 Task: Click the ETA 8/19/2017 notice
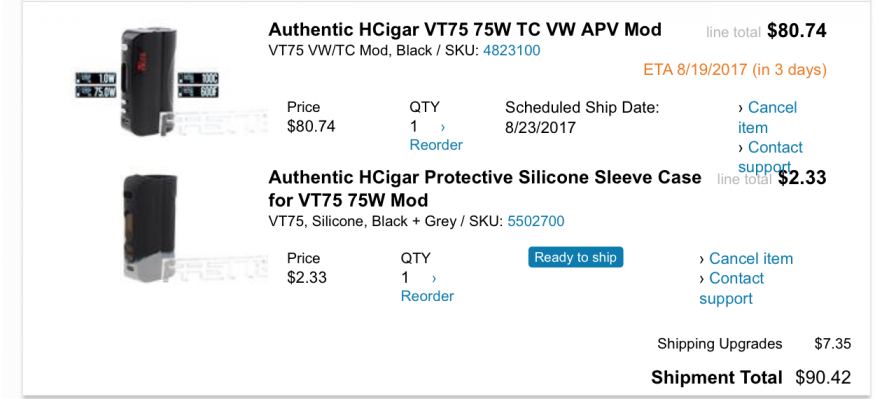coord(735,70)
